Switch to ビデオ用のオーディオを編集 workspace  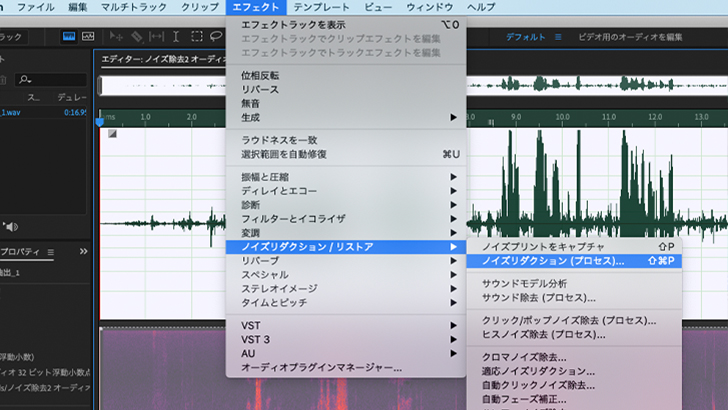(630, 37)
